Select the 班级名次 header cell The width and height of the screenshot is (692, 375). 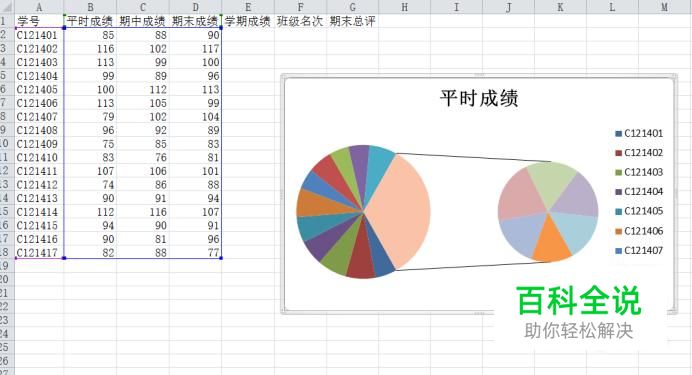300,21
